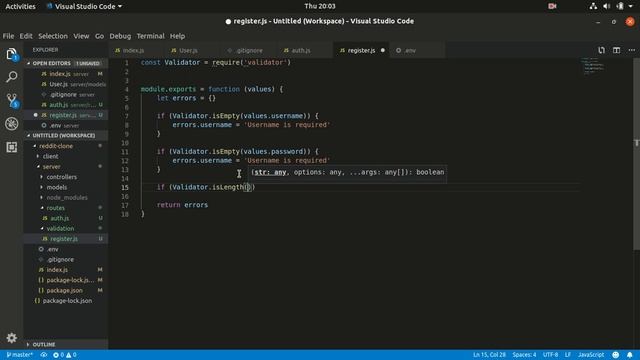Open the Extensions view in activity bar

[x=11, y=147]
